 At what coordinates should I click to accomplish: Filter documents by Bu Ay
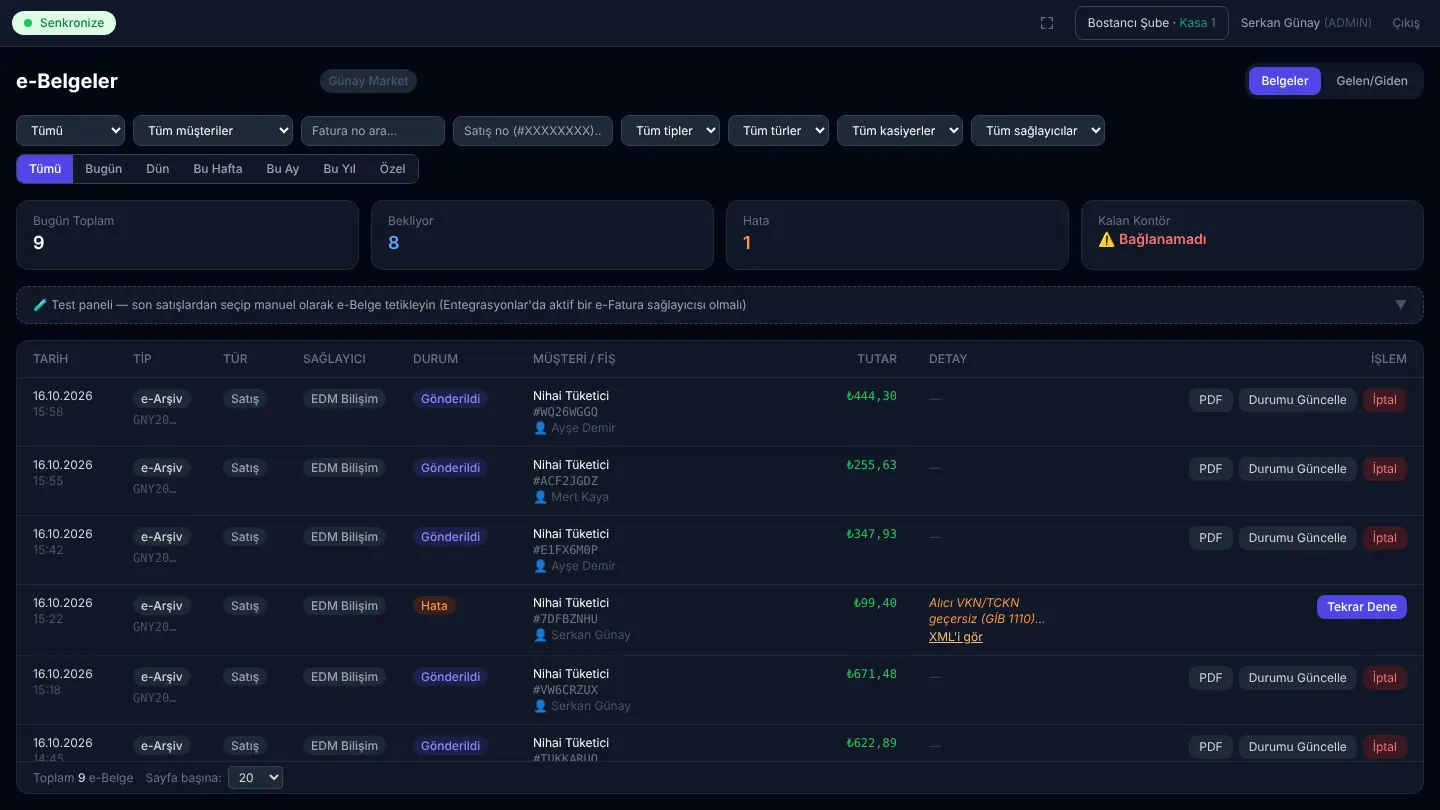(x=283, y=169)
